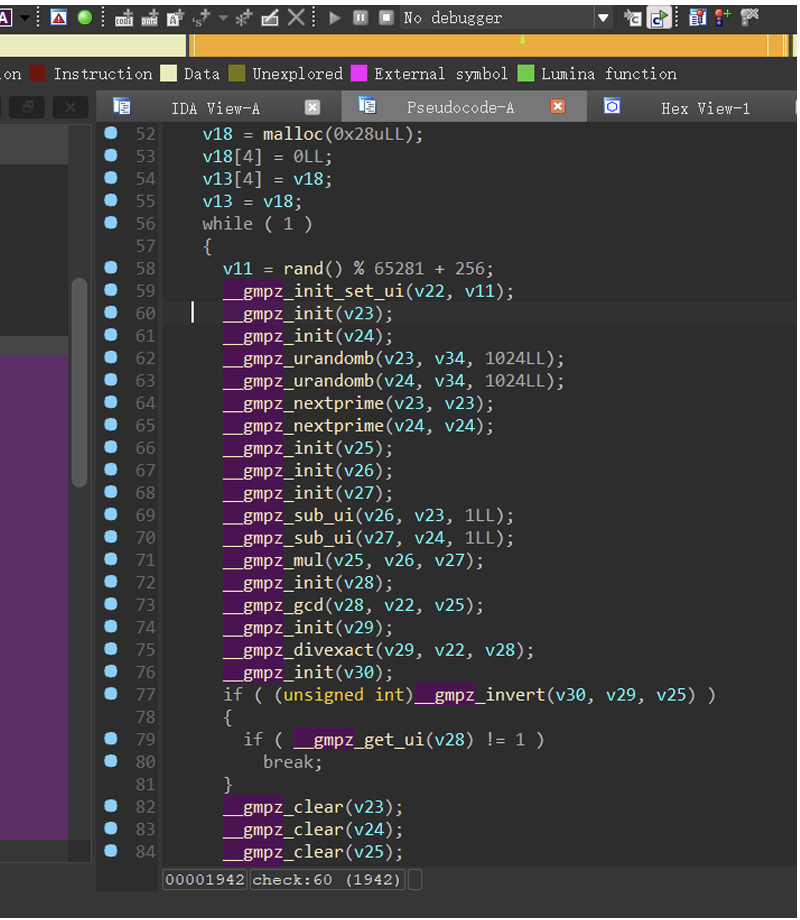
Task: Click the X undefine toolbar icon
Action: (296, 18)
